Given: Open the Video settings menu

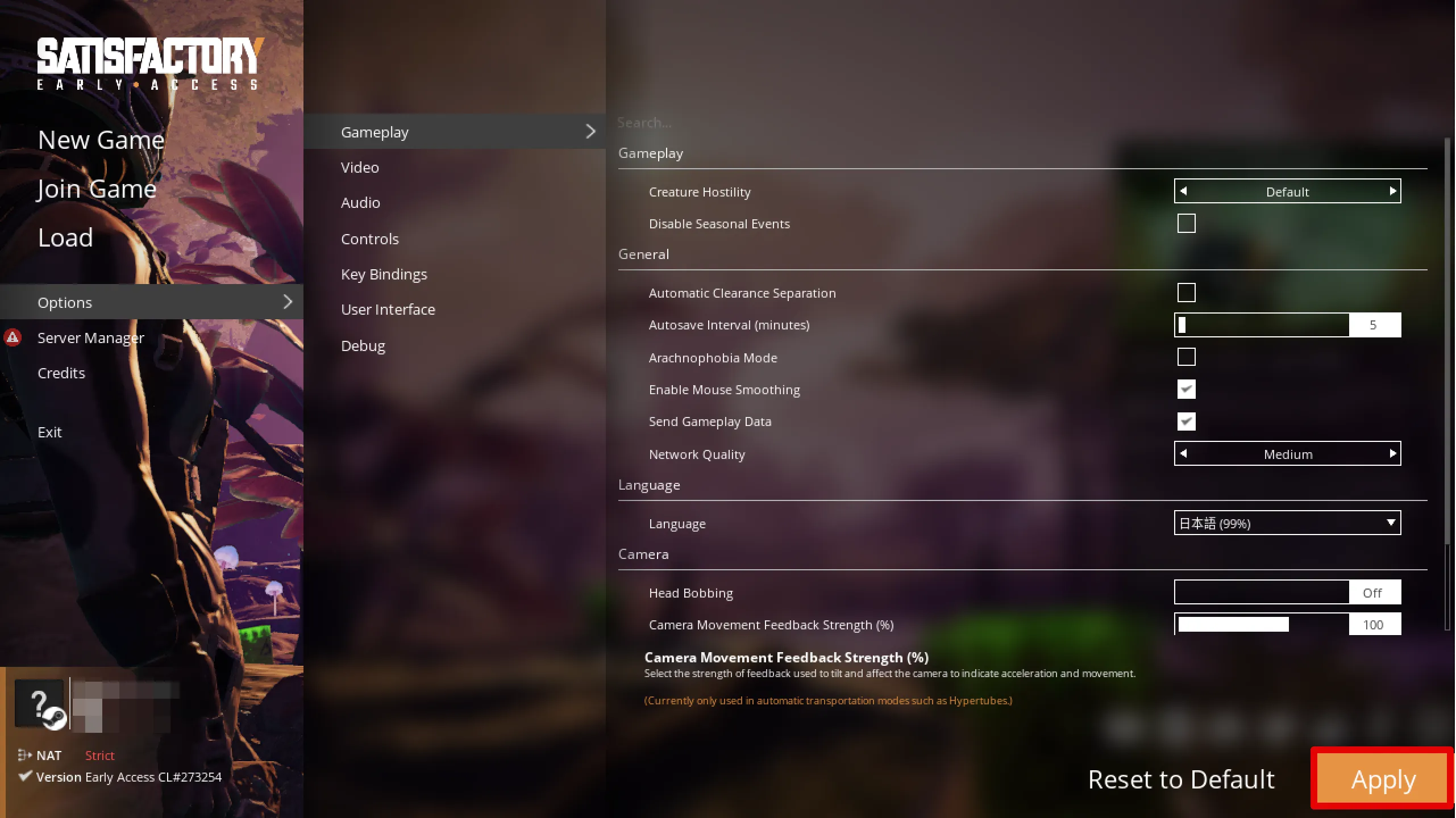Looking at the screenshot, I should [360, 167].
